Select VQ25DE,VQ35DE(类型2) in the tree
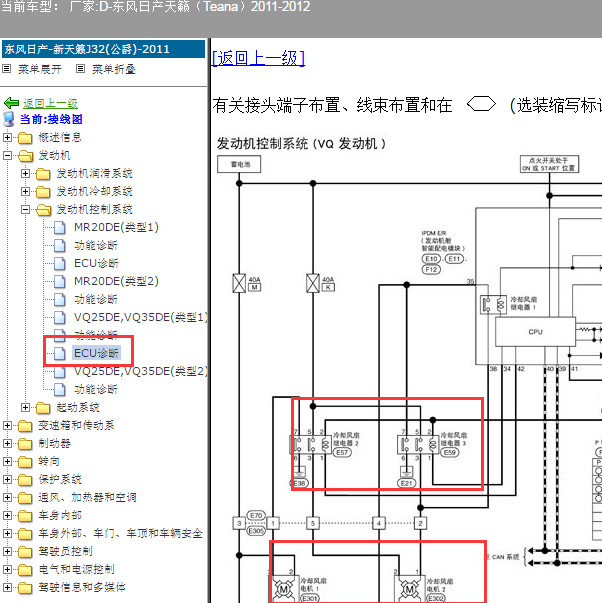Viewport: 602px width, 603px height. click(141, 371)
